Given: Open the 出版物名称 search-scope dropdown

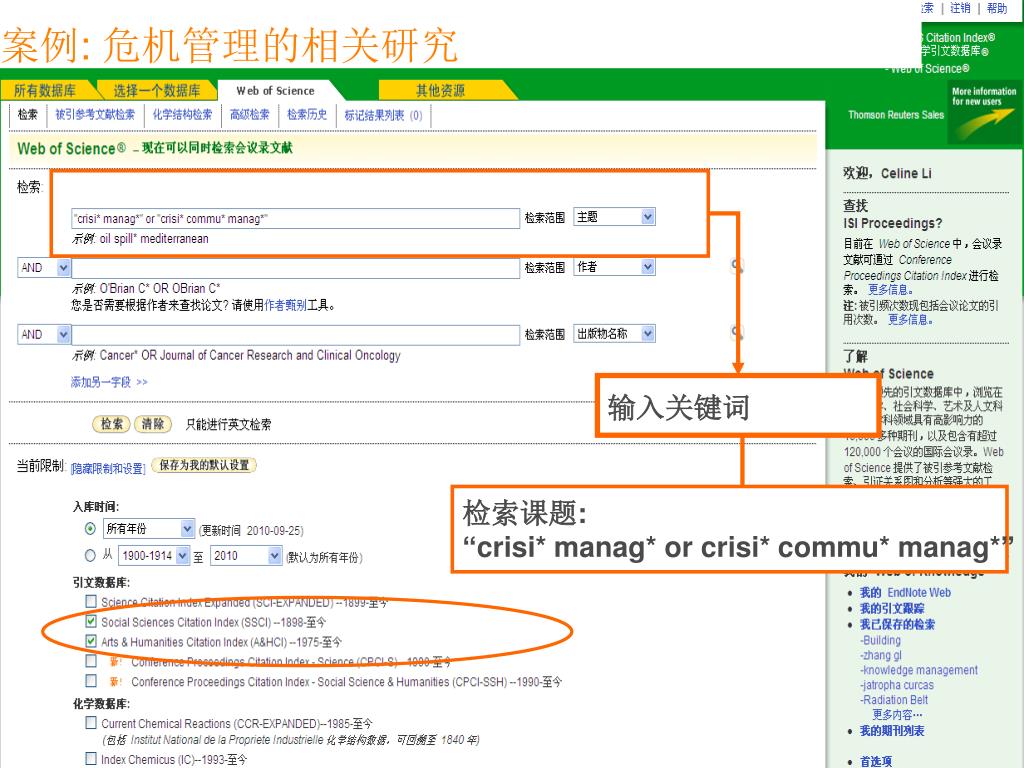Looking at the screenshot, I should click(x=614, y=334).
